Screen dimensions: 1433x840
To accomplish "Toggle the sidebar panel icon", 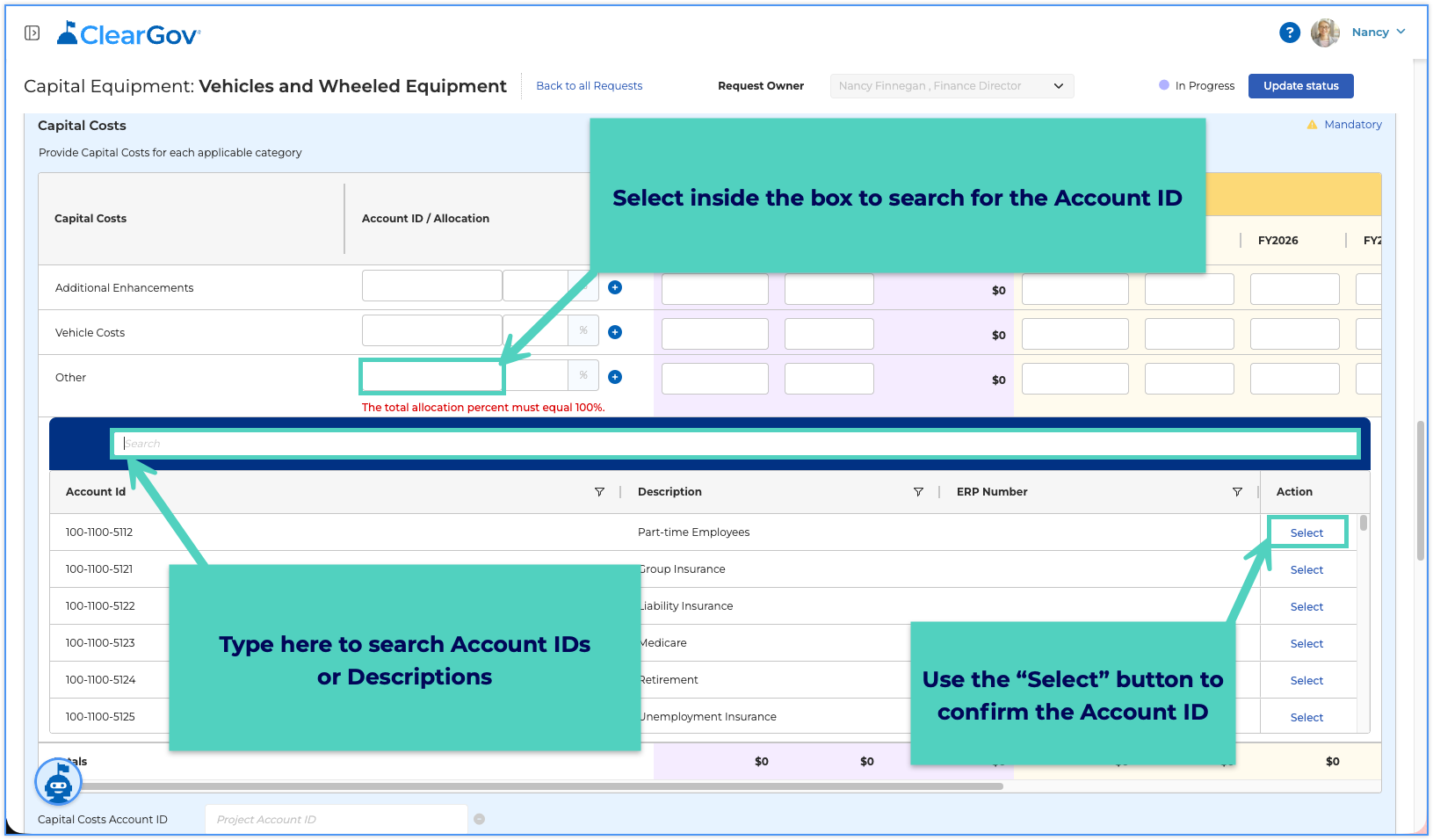I will point(32,33).
